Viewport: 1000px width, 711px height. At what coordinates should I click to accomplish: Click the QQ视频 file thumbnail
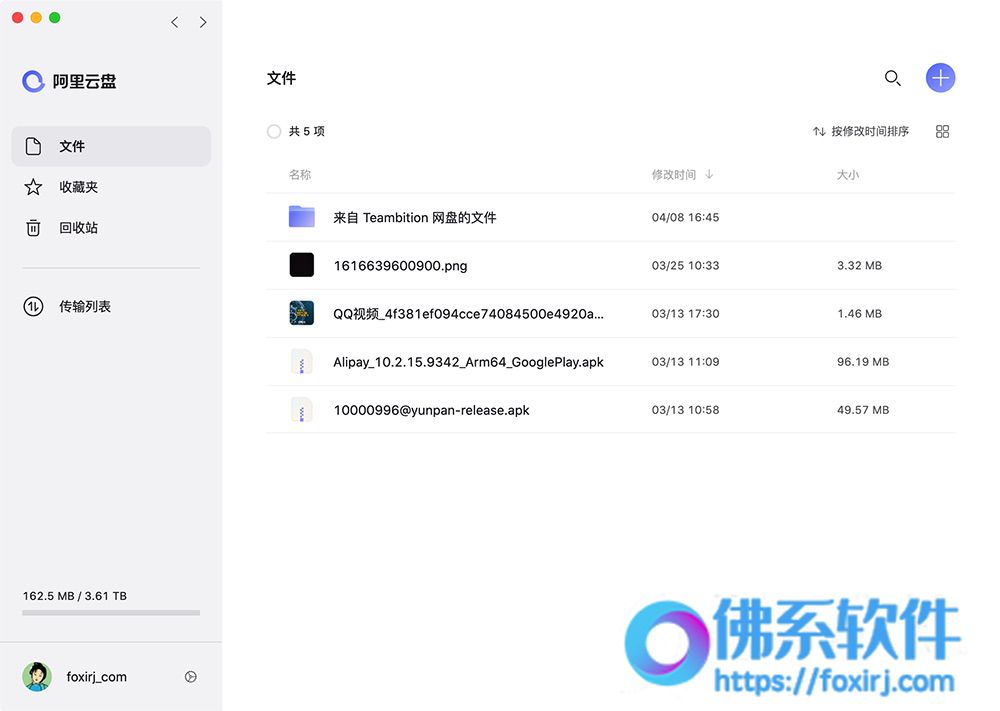click(x=302, y=313)
